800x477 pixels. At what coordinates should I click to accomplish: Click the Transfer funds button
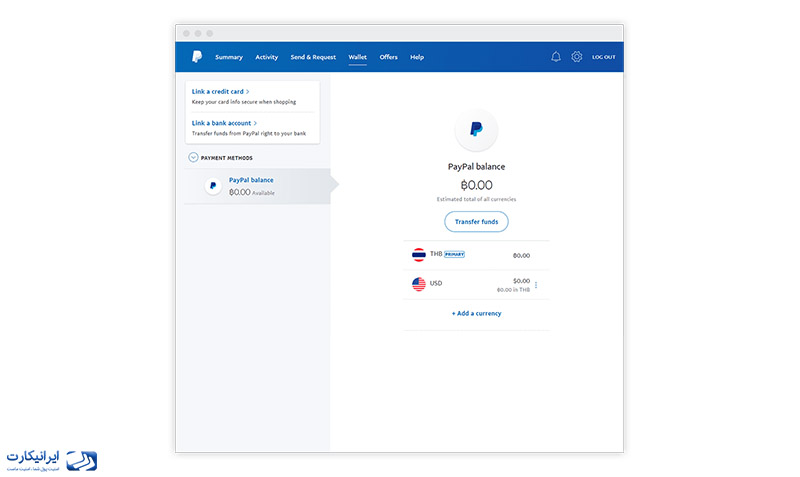coord(476,222)
